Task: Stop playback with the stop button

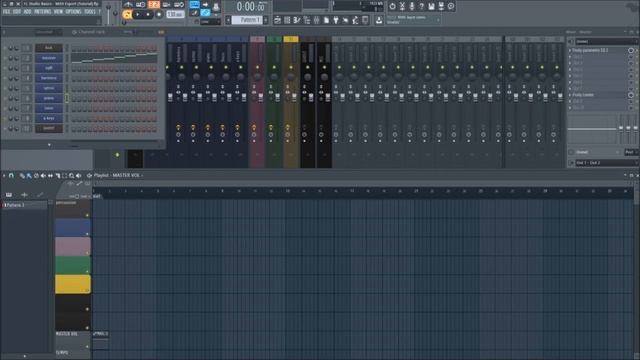Action: point(148,15)
